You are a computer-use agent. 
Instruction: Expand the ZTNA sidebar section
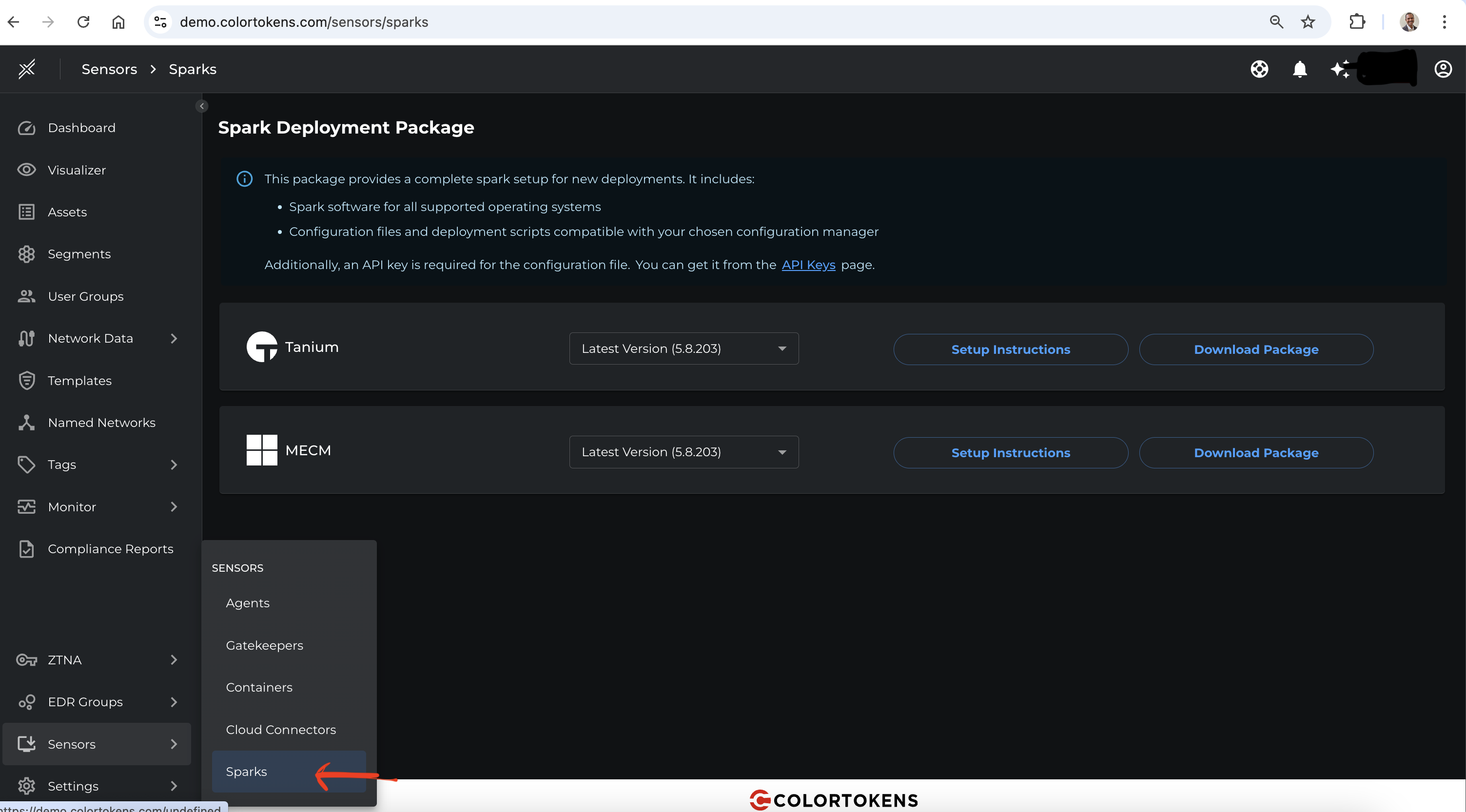tap(174, 659)
